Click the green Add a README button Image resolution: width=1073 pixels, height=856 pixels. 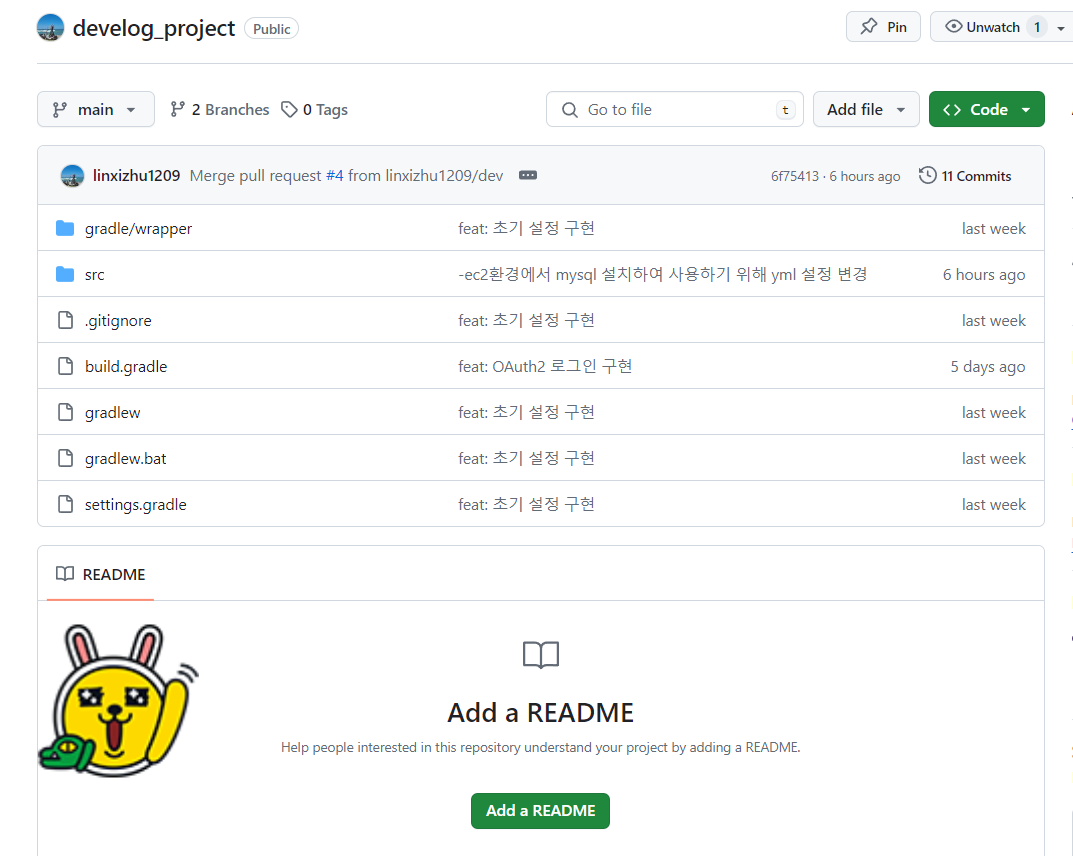tap(540, 811)
